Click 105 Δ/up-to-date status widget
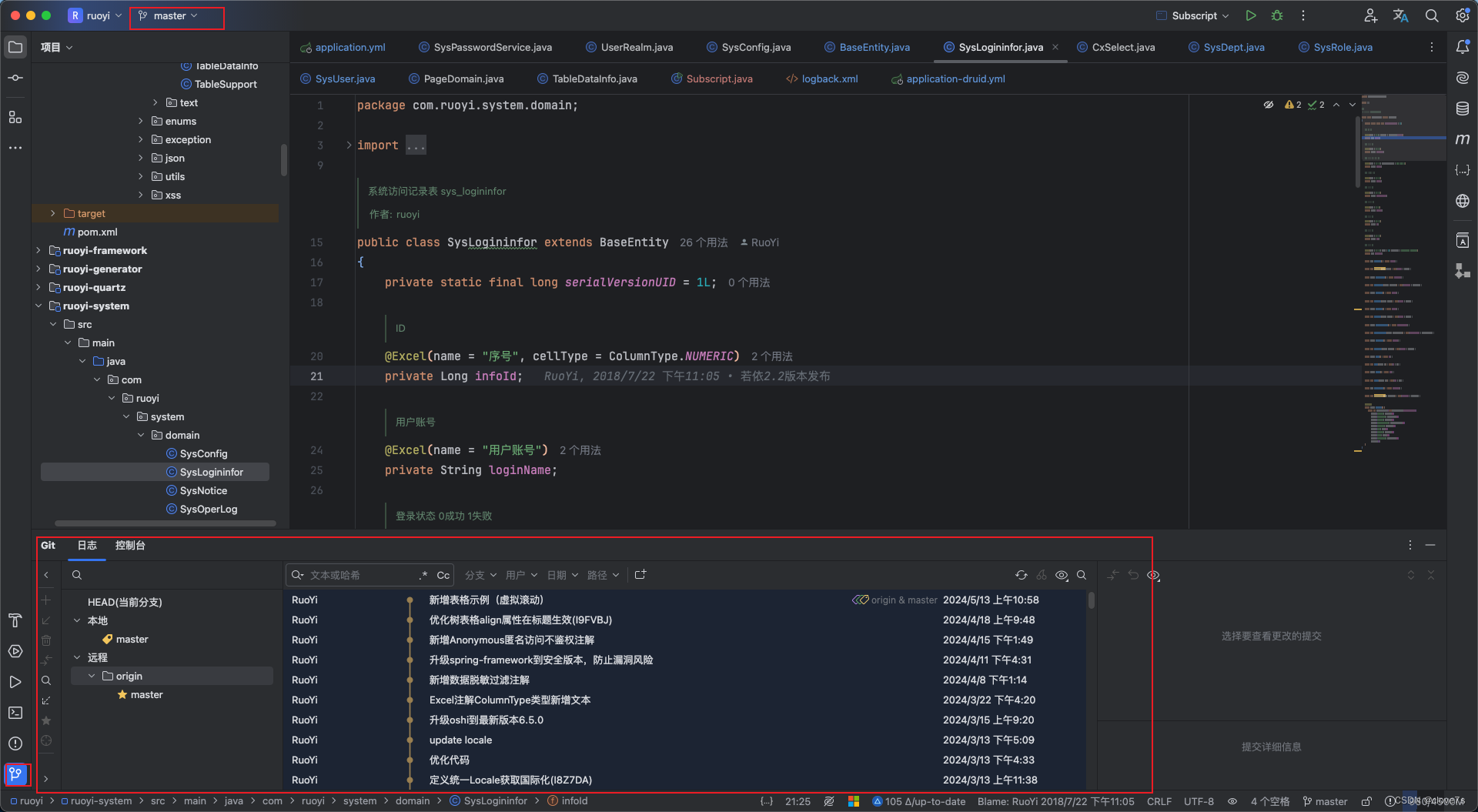Screen dimensions: 1478x812 coord(918,801)
